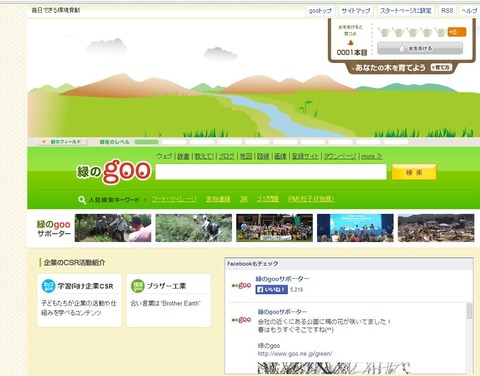Click the 緑のgoo サポーター label
Screen dimensions: 480x376
click(54, 228)
